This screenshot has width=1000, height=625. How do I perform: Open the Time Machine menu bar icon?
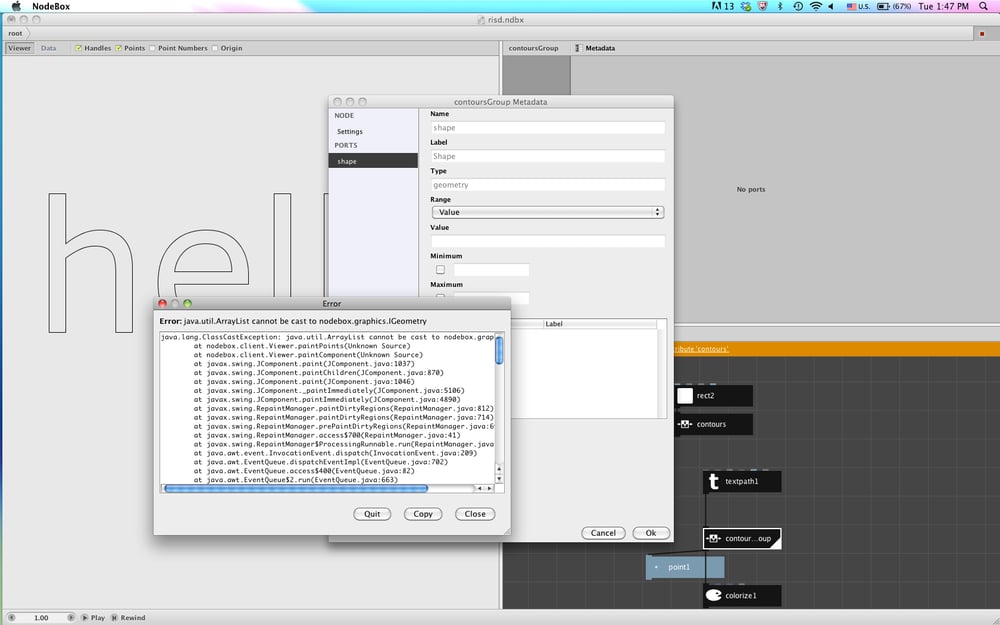point(798,6)
